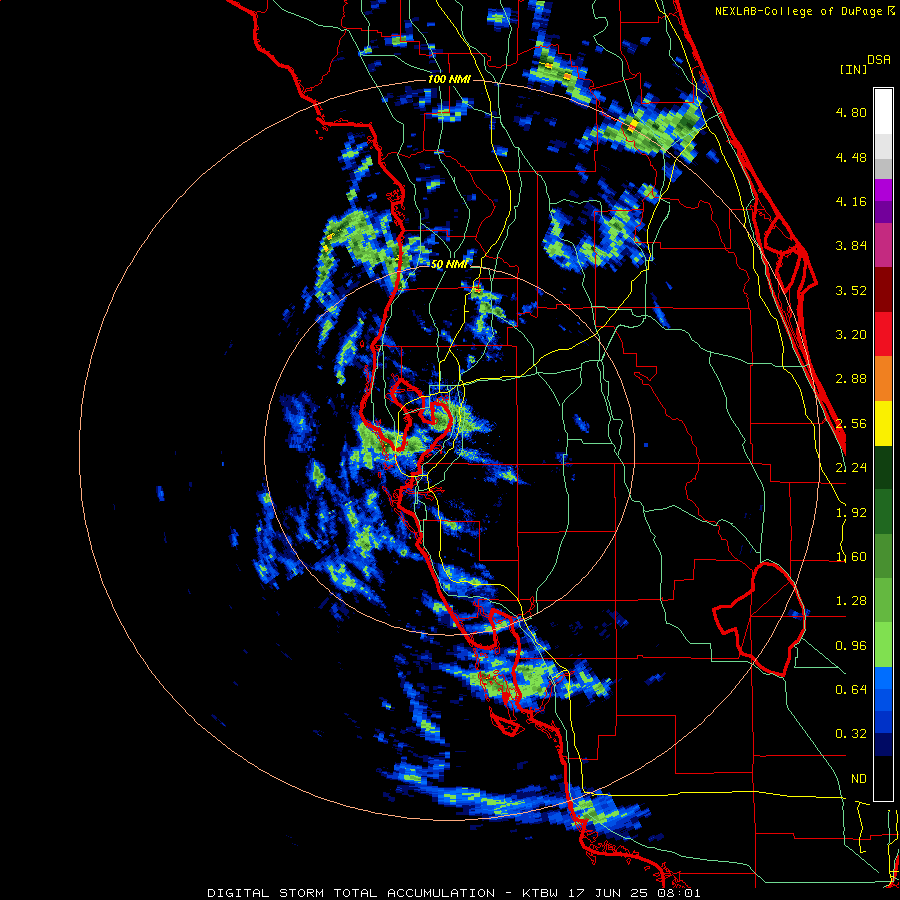The width and height of the screenshot is (900, 900).
Task: Pick the dark purple legend swatch
Action: tap(883, 212)
